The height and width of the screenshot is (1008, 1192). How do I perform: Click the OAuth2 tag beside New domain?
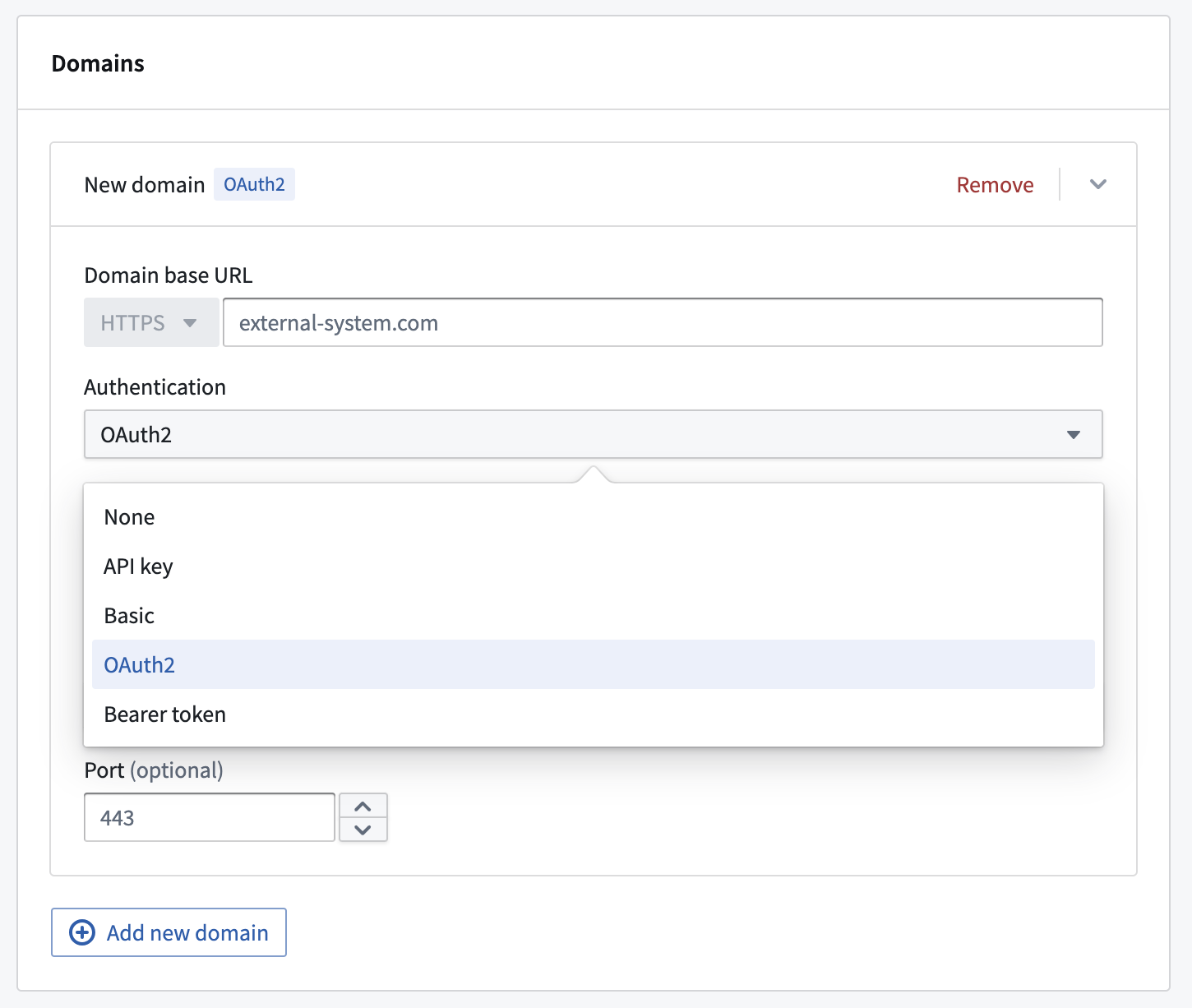pyautogui.click(x=254, y=184)
